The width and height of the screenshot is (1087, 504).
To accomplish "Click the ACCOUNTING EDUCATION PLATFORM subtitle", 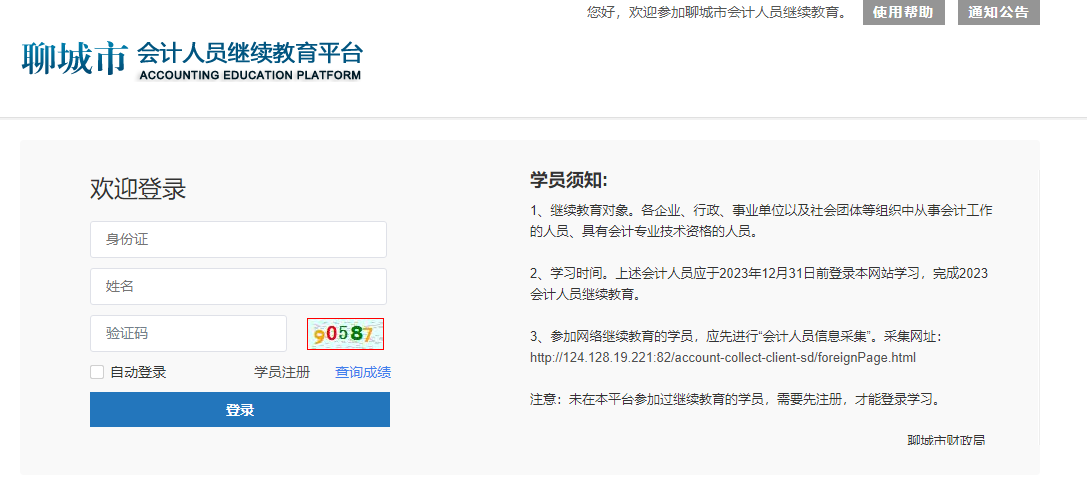I will 250,75.
